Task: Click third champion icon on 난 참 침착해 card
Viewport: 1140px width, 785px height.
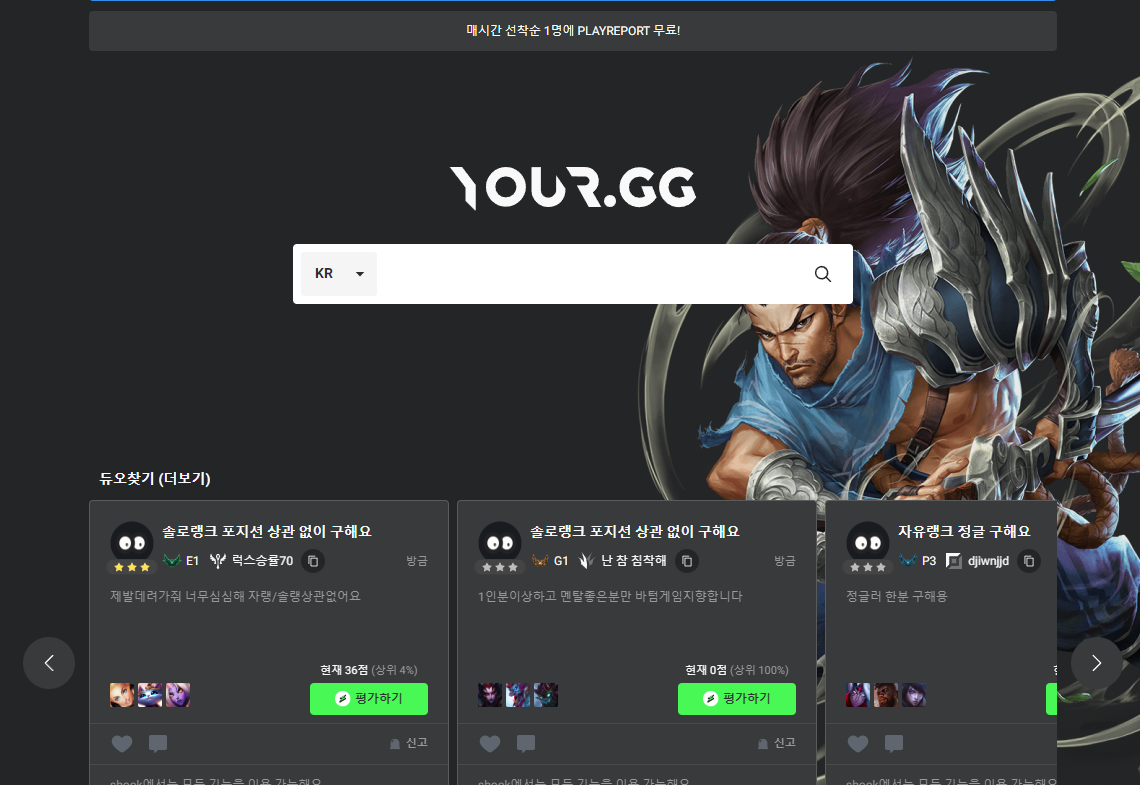Action: click(545, 695)
